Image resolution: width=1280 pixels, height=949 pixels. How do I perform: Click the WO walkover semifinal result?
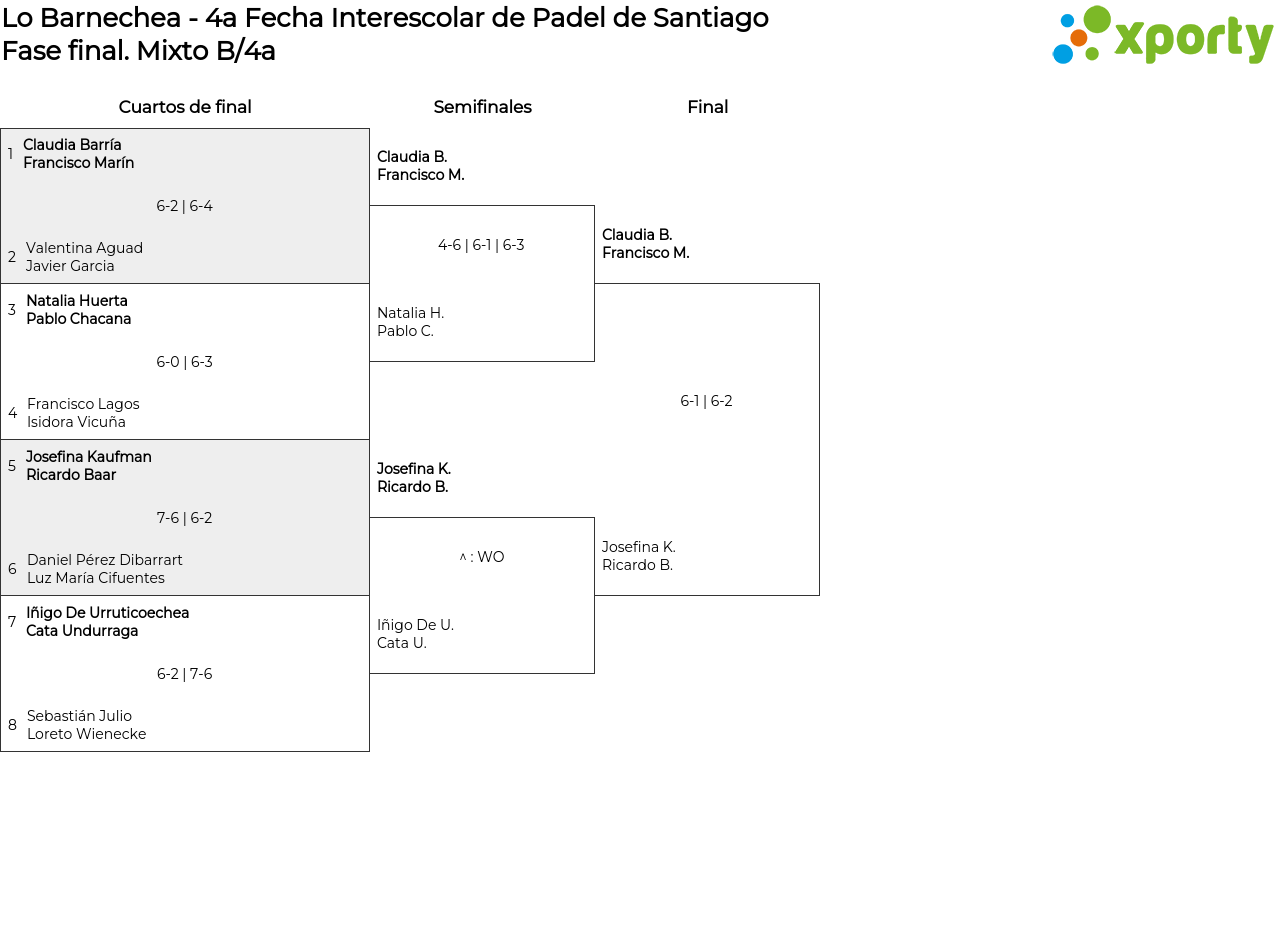482,557
